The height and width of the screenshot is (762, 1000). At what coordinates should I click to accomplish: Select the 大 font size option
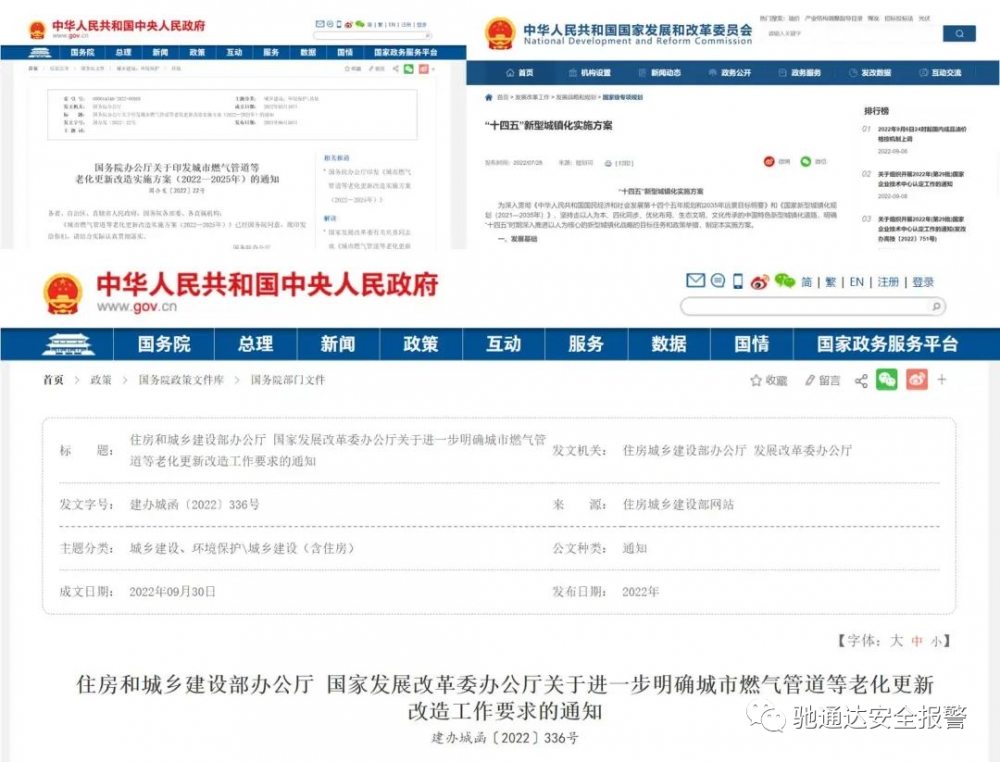[x=896, y=640]
